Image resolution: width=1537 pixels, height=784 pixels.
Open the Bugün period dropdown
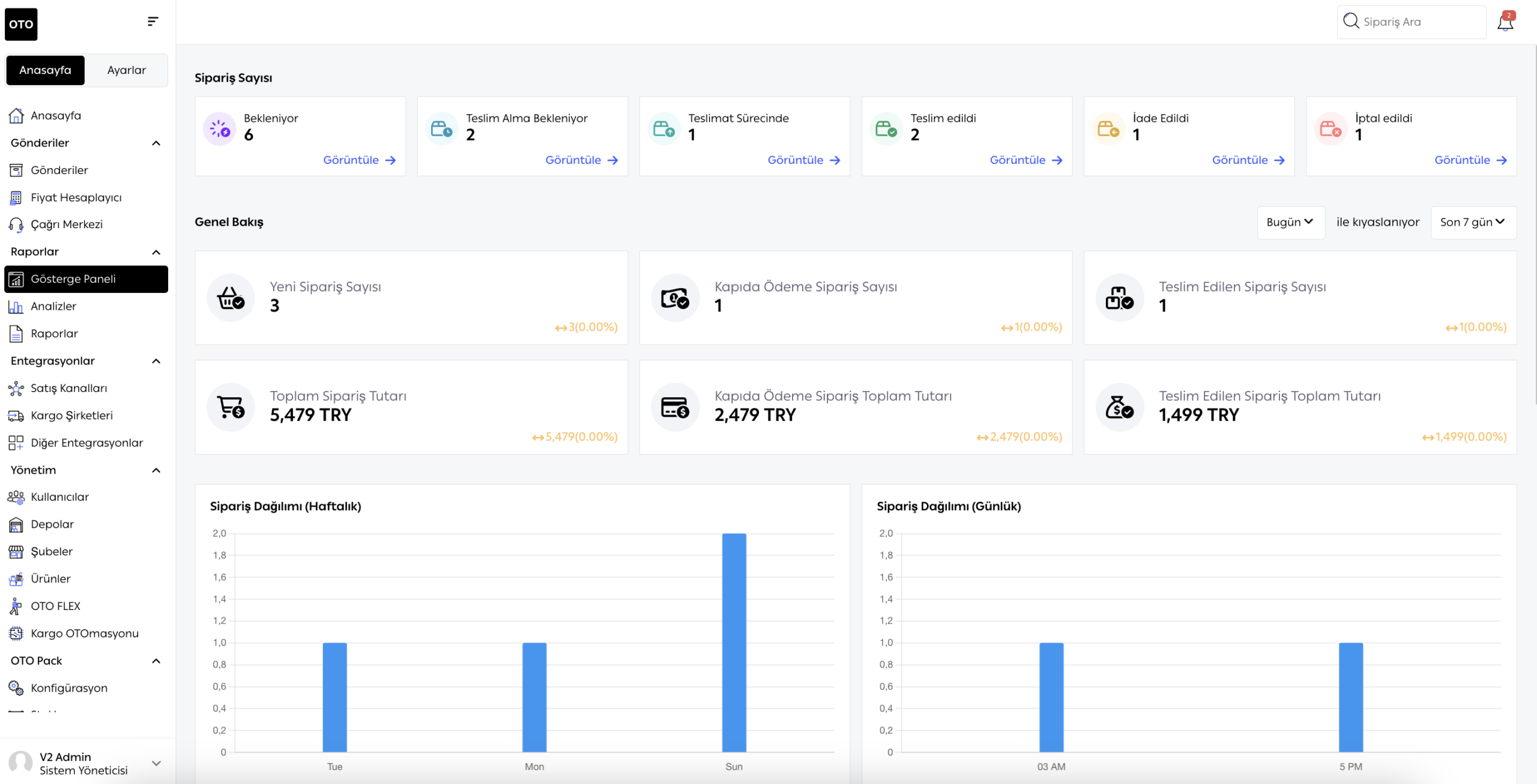point(1291,222)
